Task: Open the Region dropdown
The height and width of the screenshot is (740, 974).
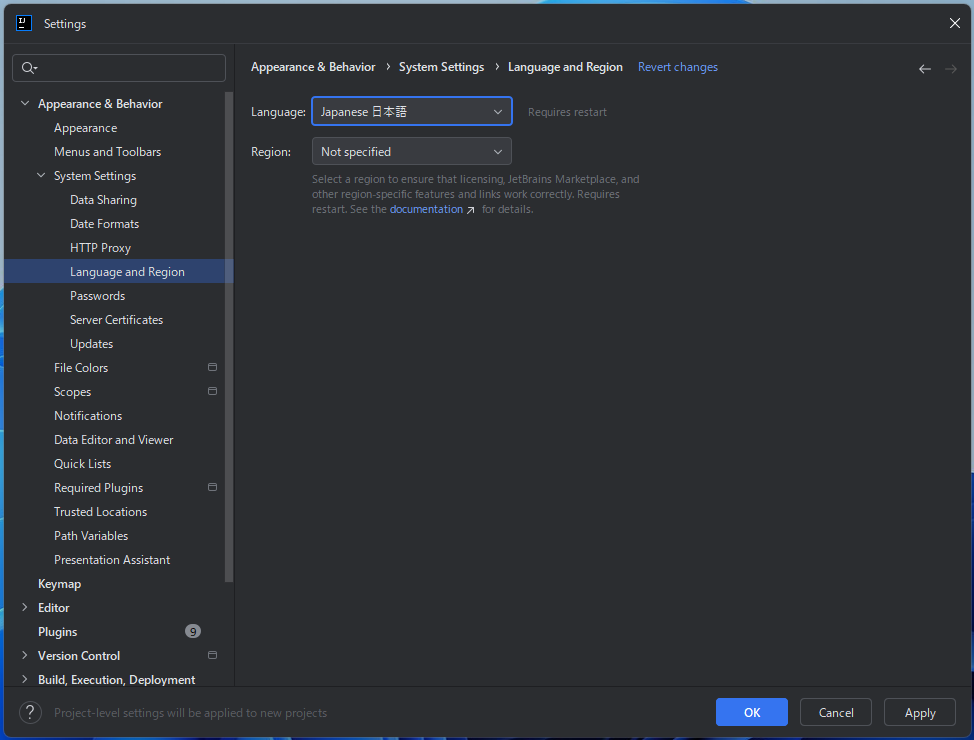Action: (x=411, y=152)
